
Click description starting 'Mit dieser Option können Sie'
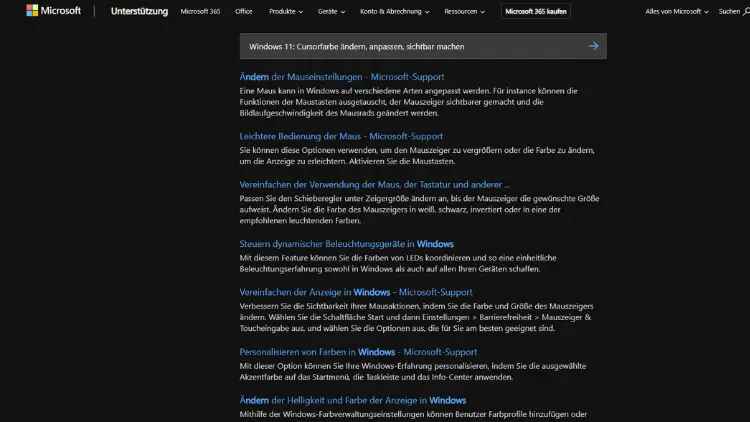[x=413, y=371]
